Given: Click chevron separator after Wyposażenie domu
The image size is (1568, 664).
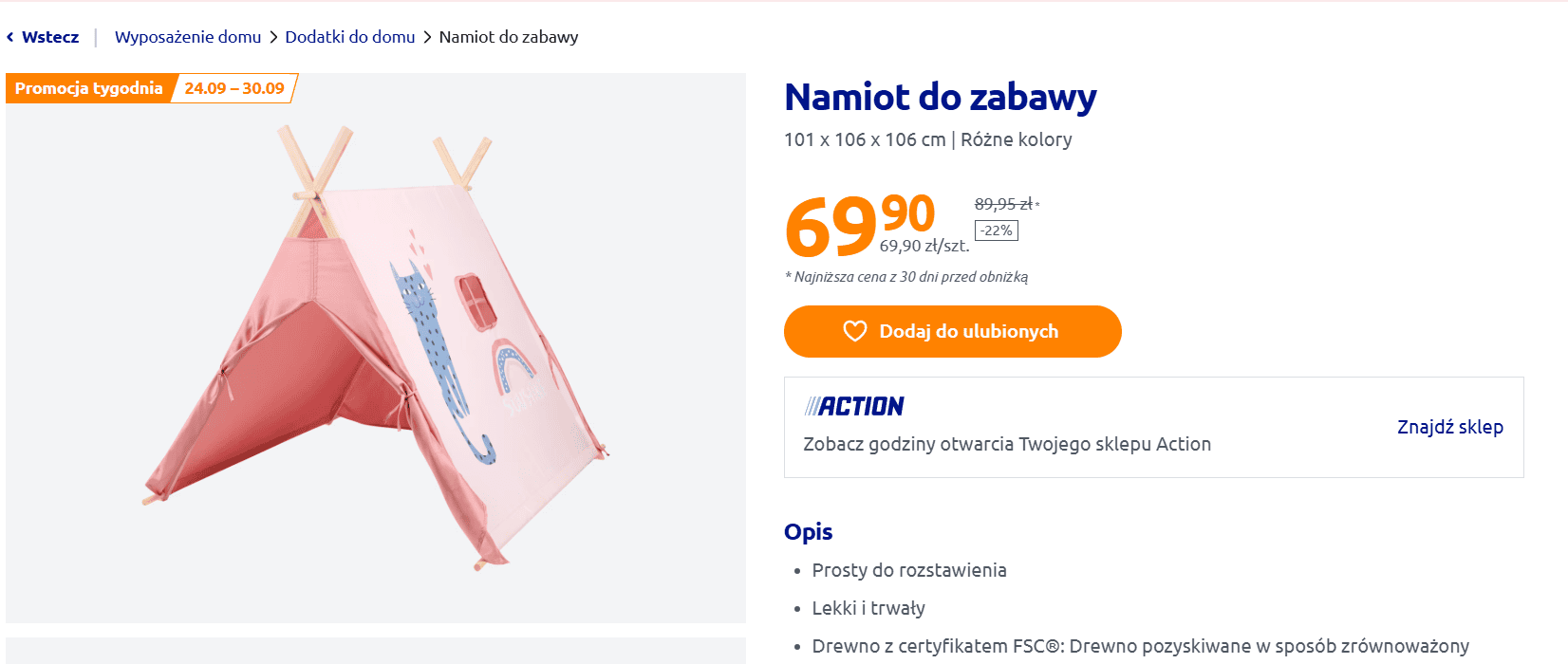Looking at the screenshot, I should coord(273,37).
